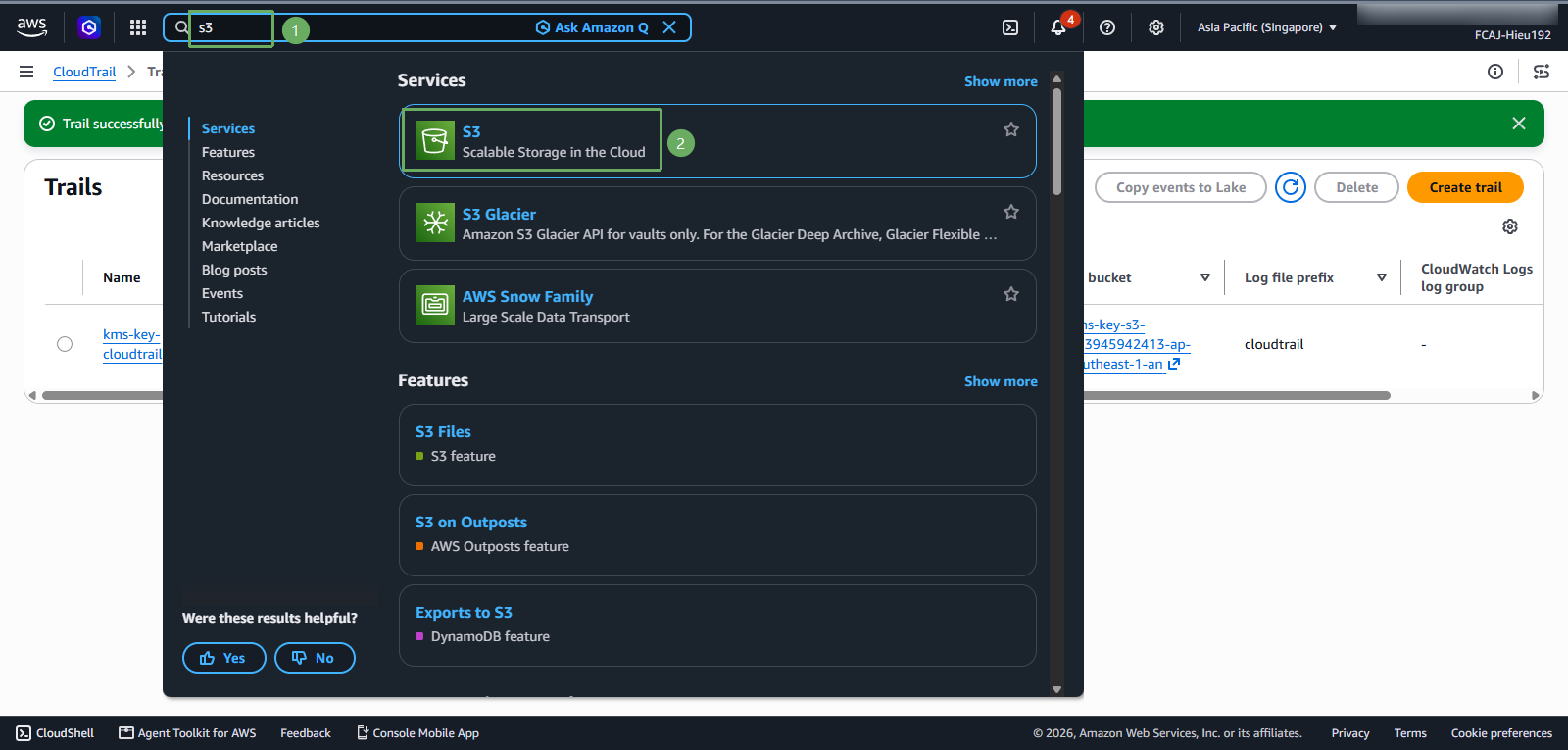Click the S3 Glacier snowflake icon
1568x750 pixels.
(435, 224)
